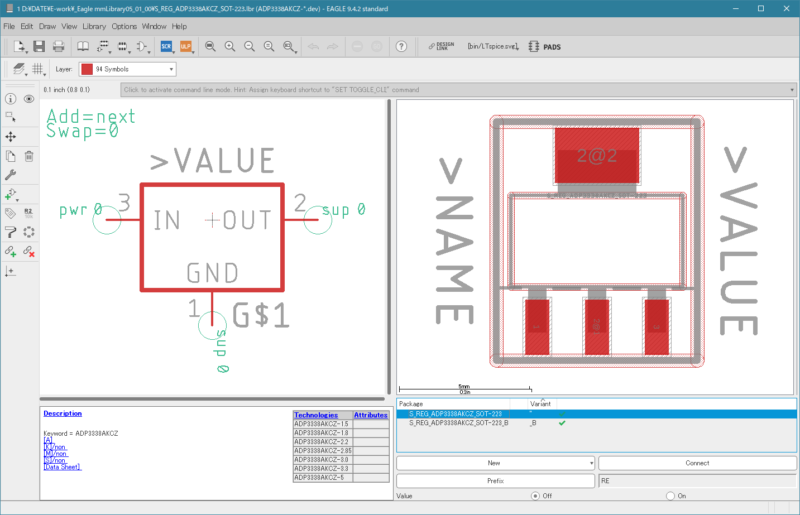The image size is (800, 515).
Task: Click the PADS toolbar button
Action: pos(545,46)
